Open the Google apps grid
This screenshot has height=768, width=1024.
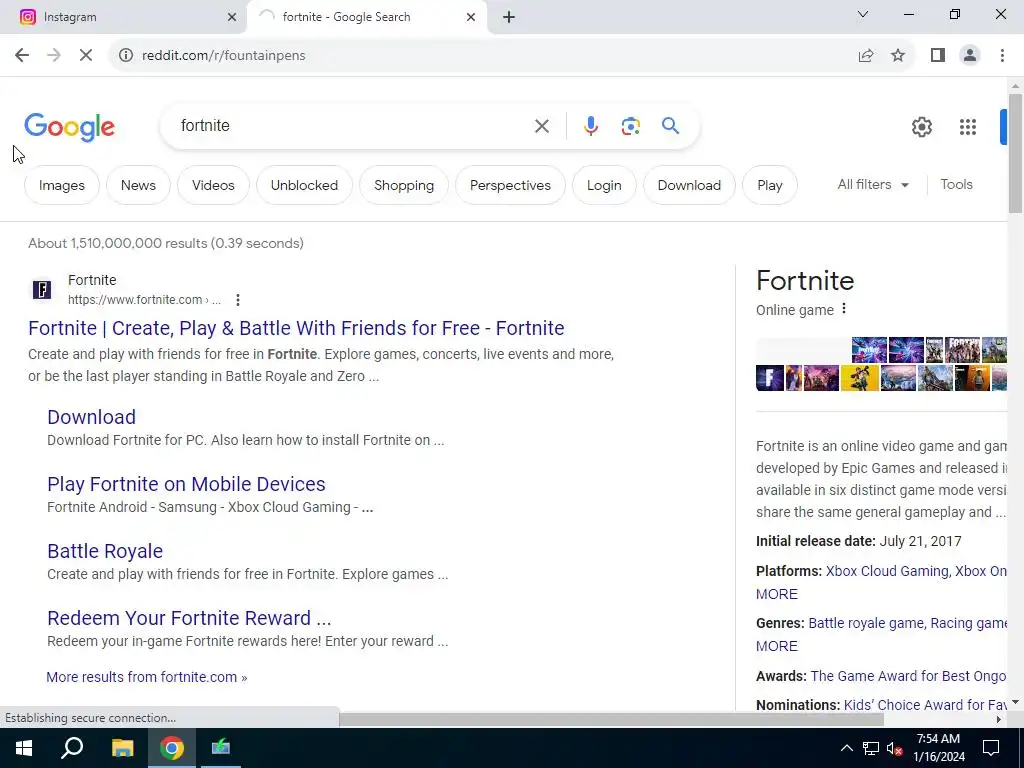point(967,127)
